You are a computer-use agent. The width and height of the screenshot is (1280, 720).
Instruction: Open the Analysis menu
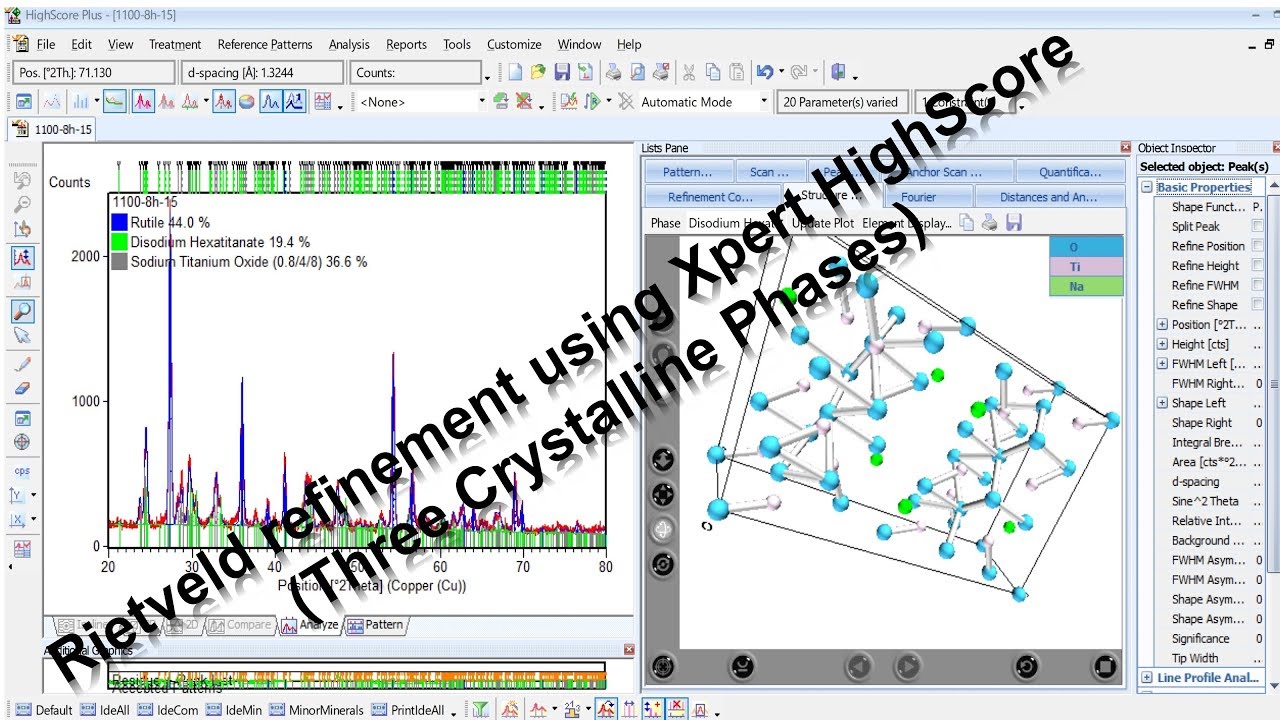pyautogui.click(x=349, y=44)
